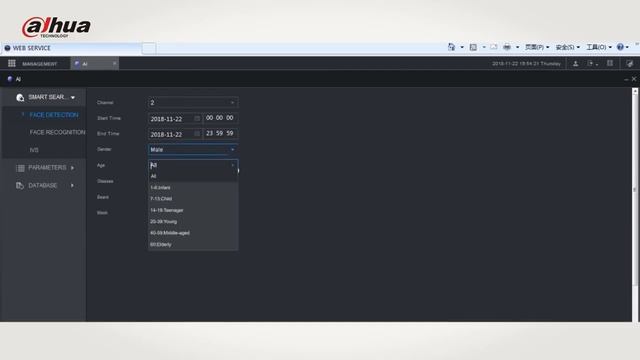Click the browser home icon
Screen dimensions: 640x360
[x=451, y=47]
